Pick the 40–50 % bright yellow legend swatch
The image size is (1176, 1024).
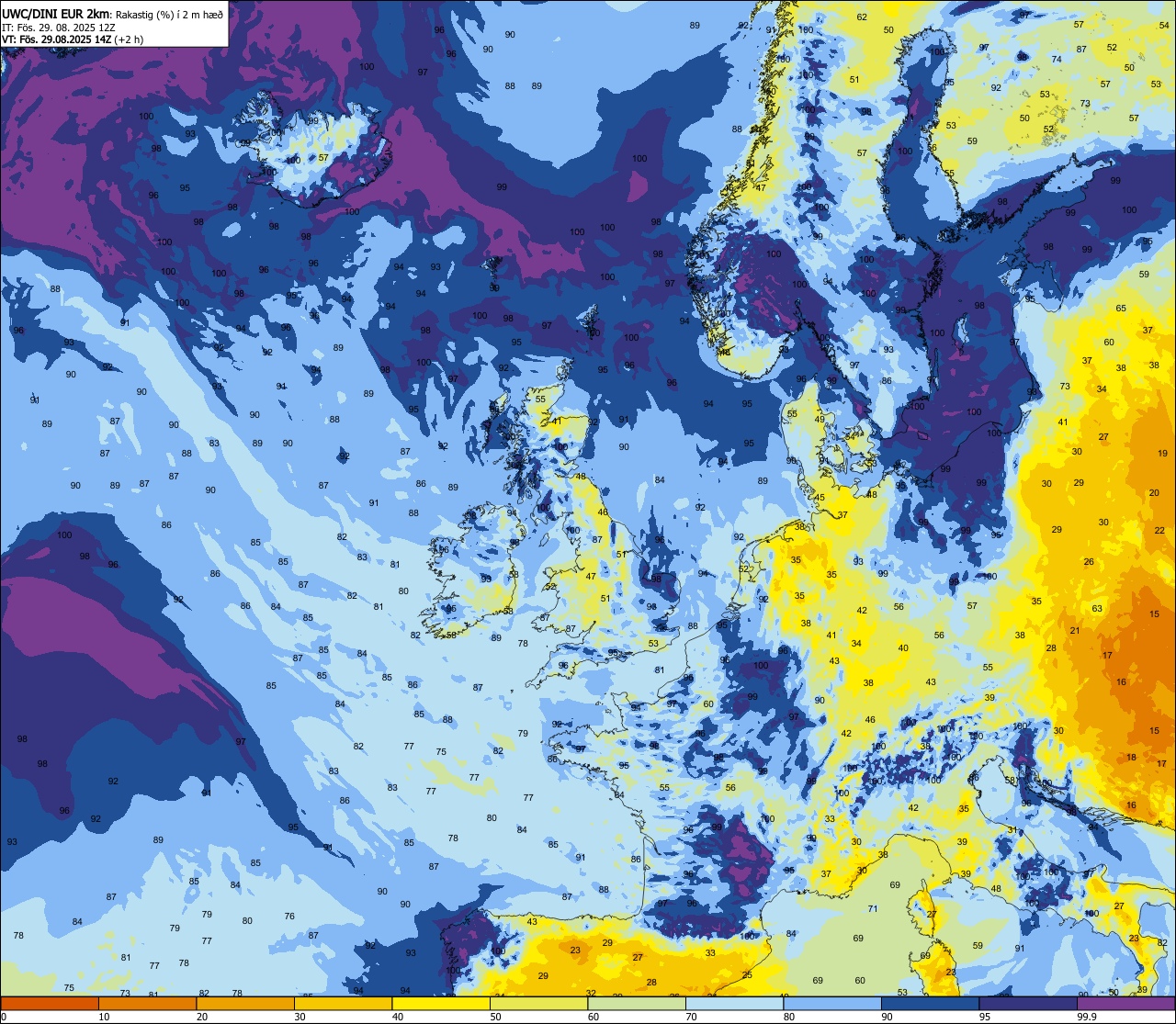coord(441,1003)
